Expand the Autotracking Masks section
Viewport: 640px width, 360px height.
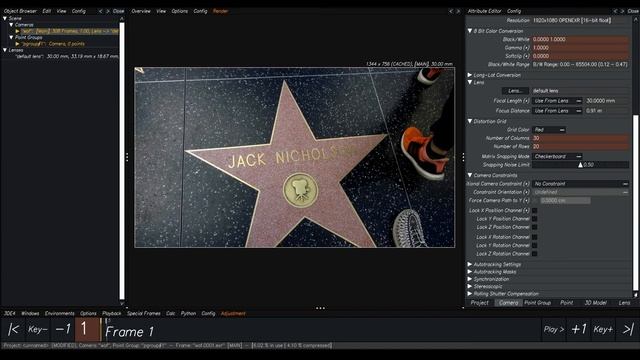tap(470, 272)
